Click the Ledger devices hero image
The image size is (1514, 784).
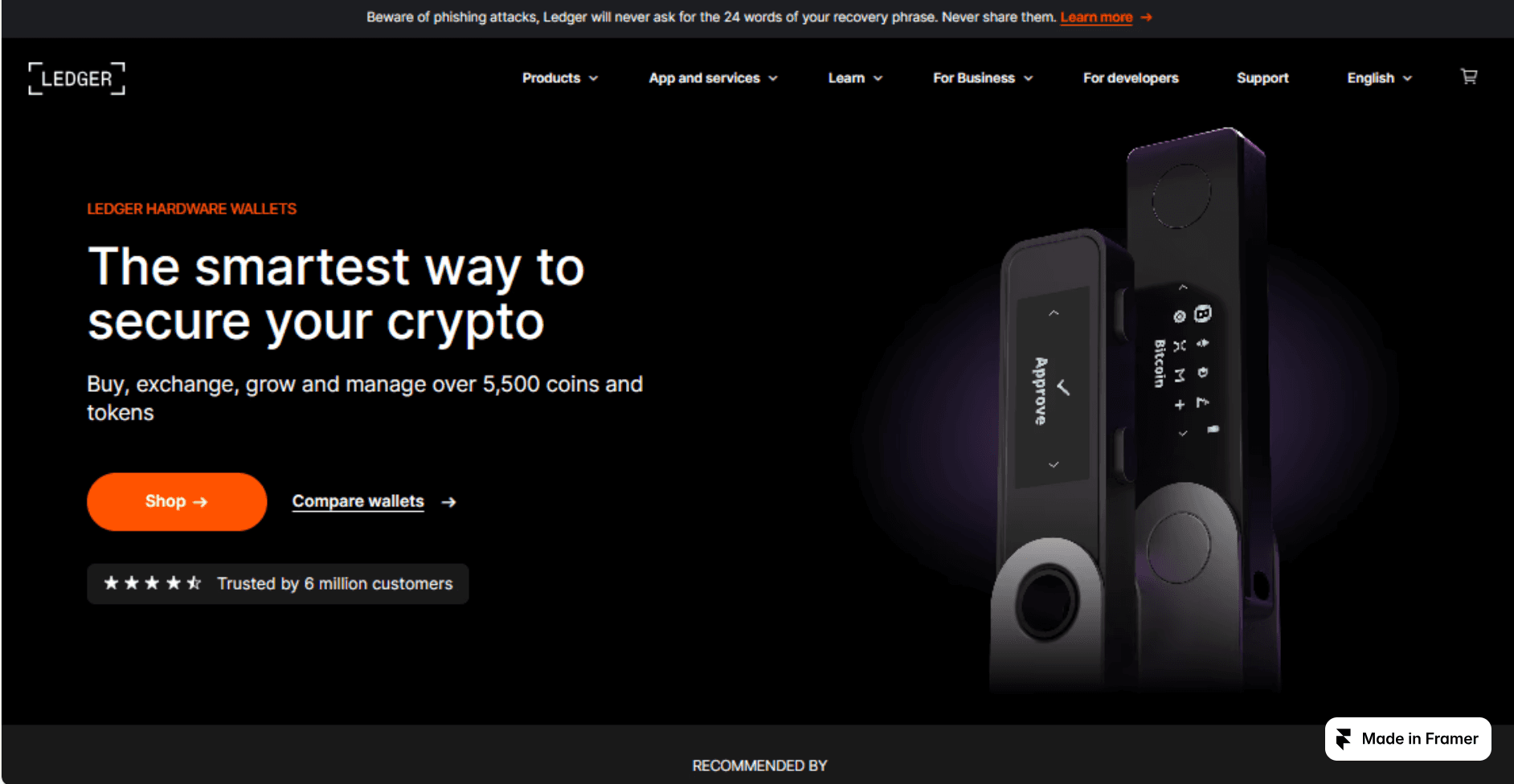point(1134,410)
